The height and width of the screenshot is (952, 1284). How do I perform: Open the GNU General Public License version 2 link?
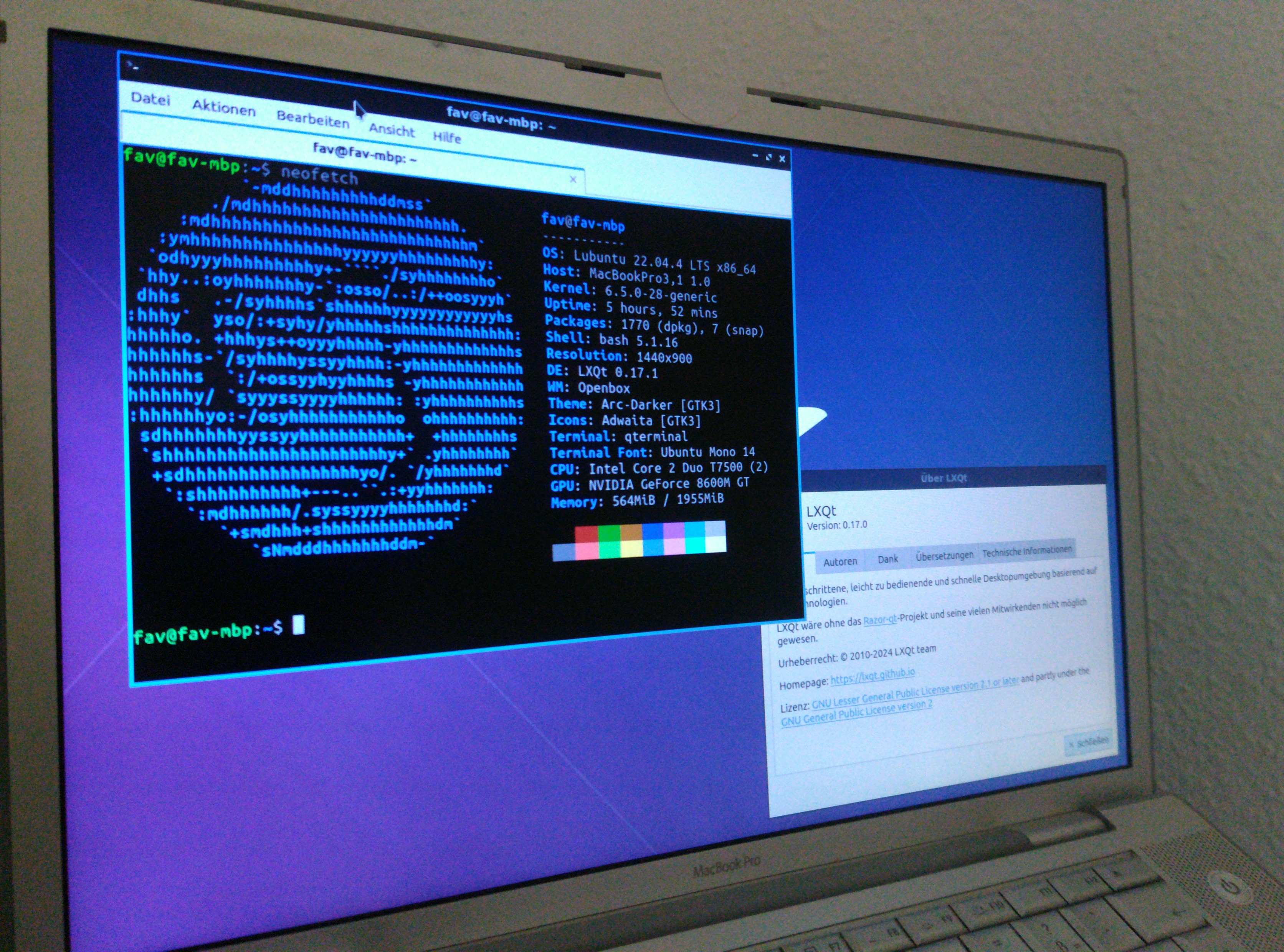pos(856,713)
